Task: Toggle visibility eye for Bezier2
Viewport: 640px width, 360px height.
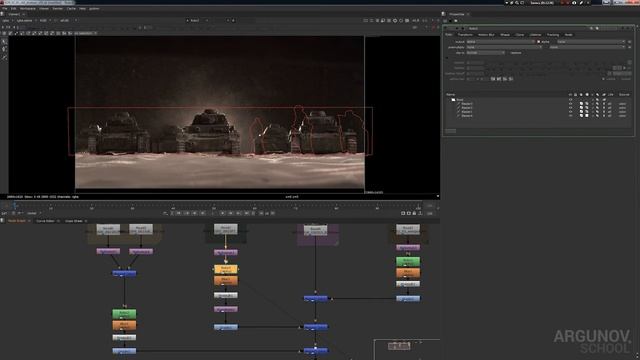Action: 571,108
